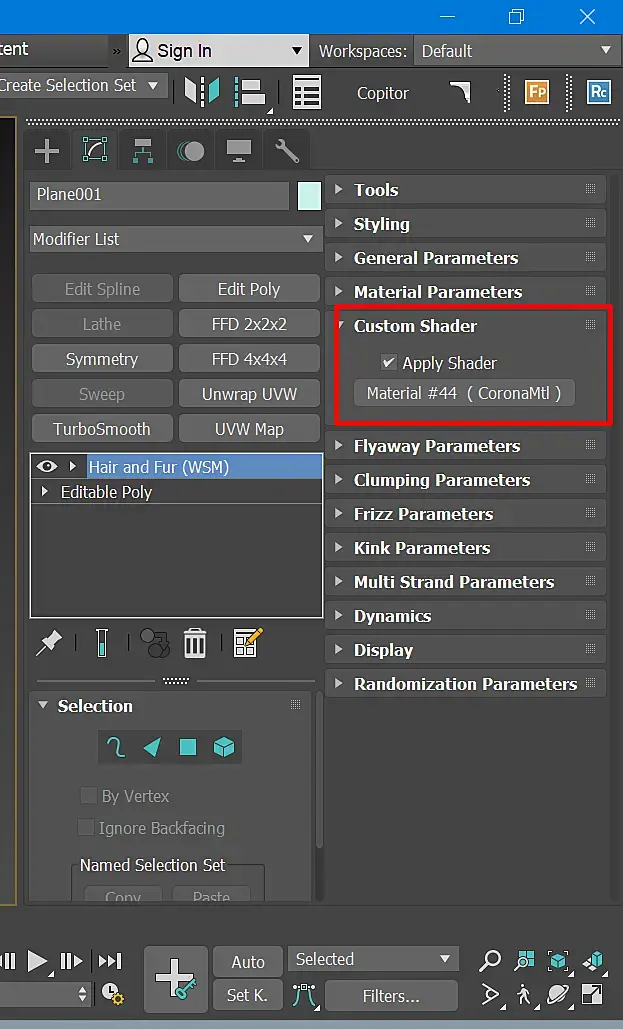Select the Polygon sub-object selection icon

coord(188,747)
